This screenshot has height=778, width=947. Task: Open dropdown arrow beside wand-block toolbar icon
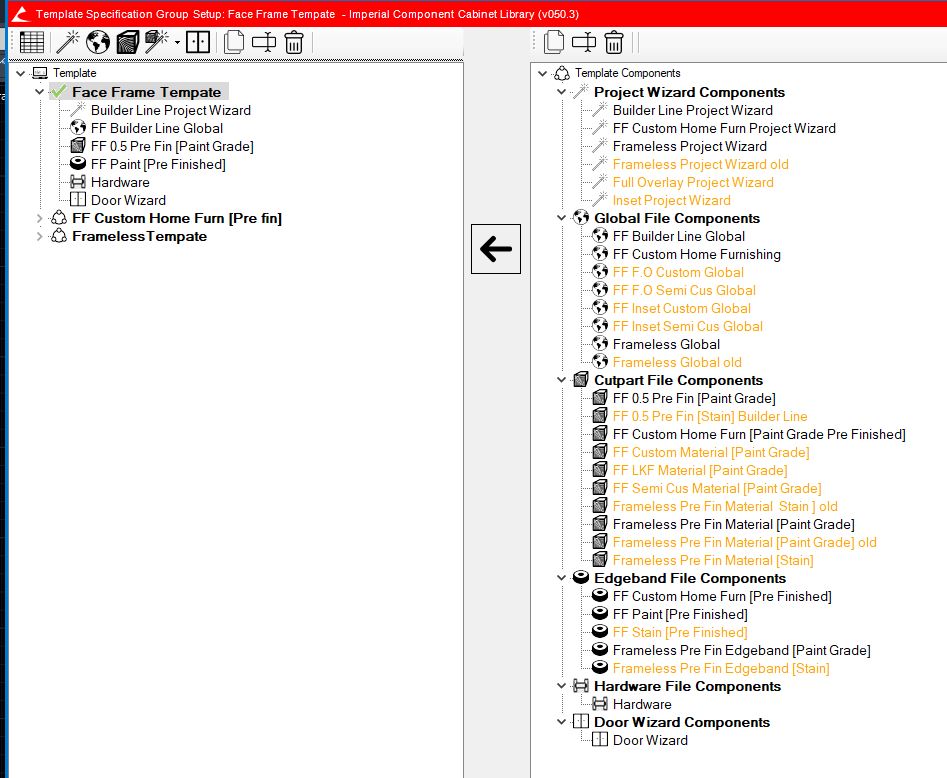point(177,43)
